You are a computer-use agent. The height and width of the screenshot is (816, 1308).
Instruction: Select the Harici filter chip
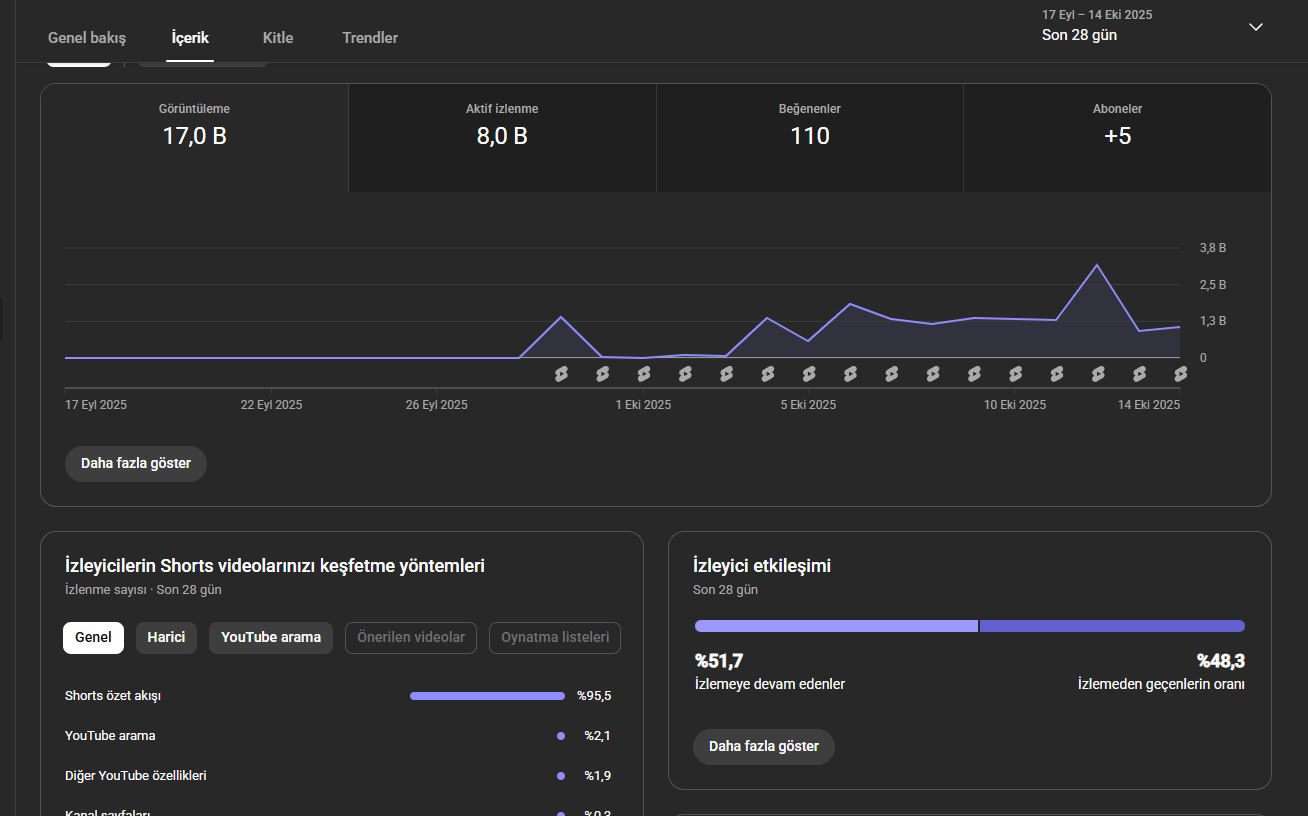[x=166, y=638]
